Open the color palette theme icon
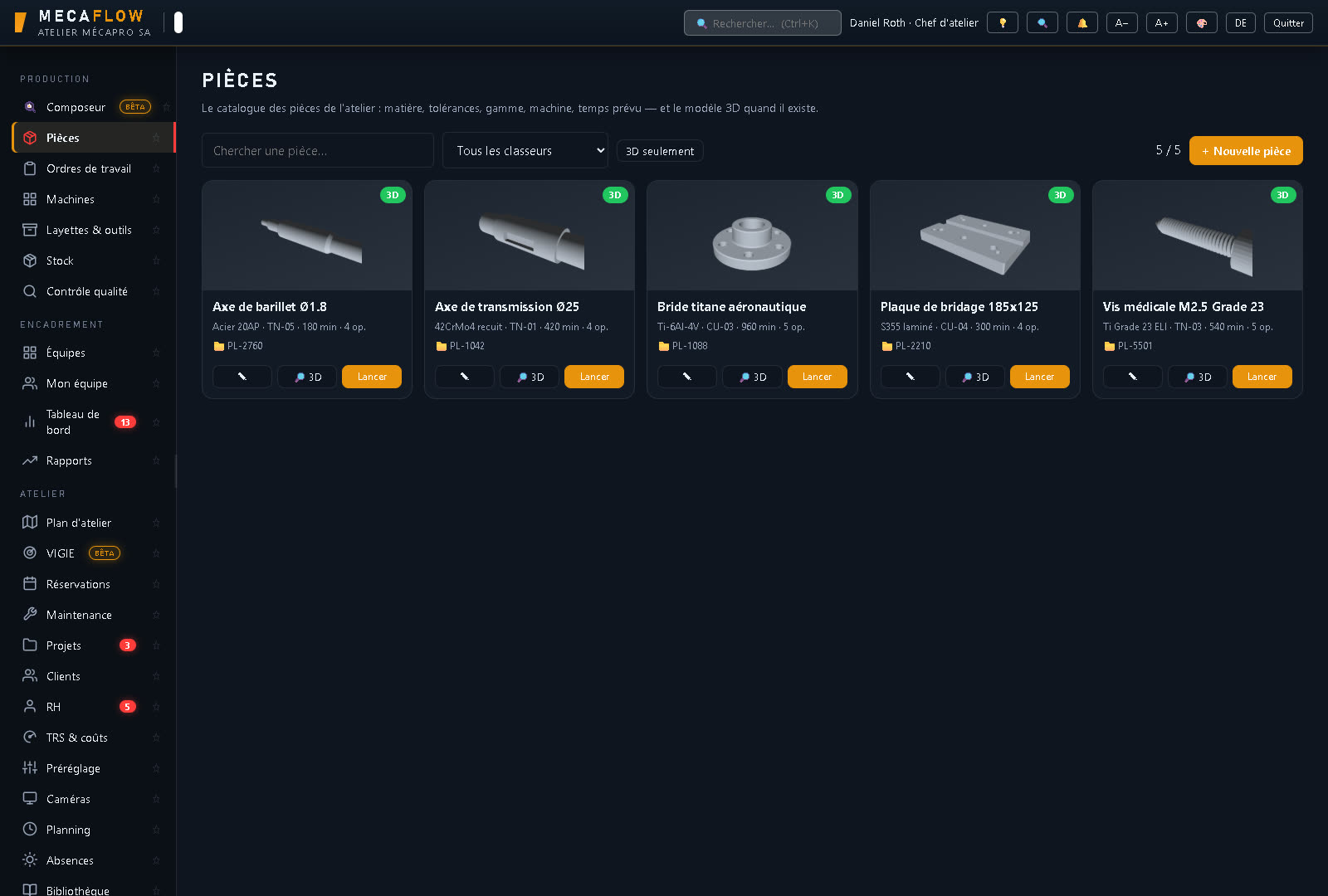Viewport: 1328px width, 896px height. (x=1201, y=23)
